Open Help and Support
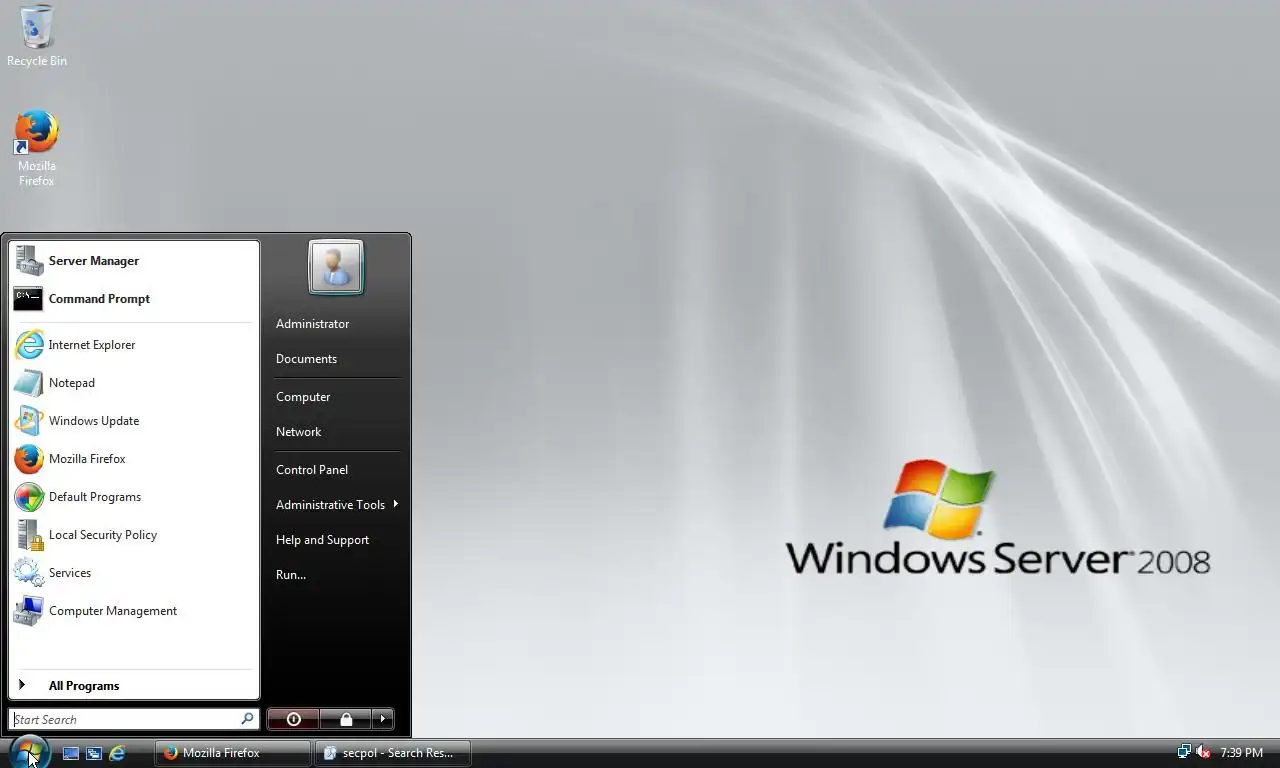 322,540
